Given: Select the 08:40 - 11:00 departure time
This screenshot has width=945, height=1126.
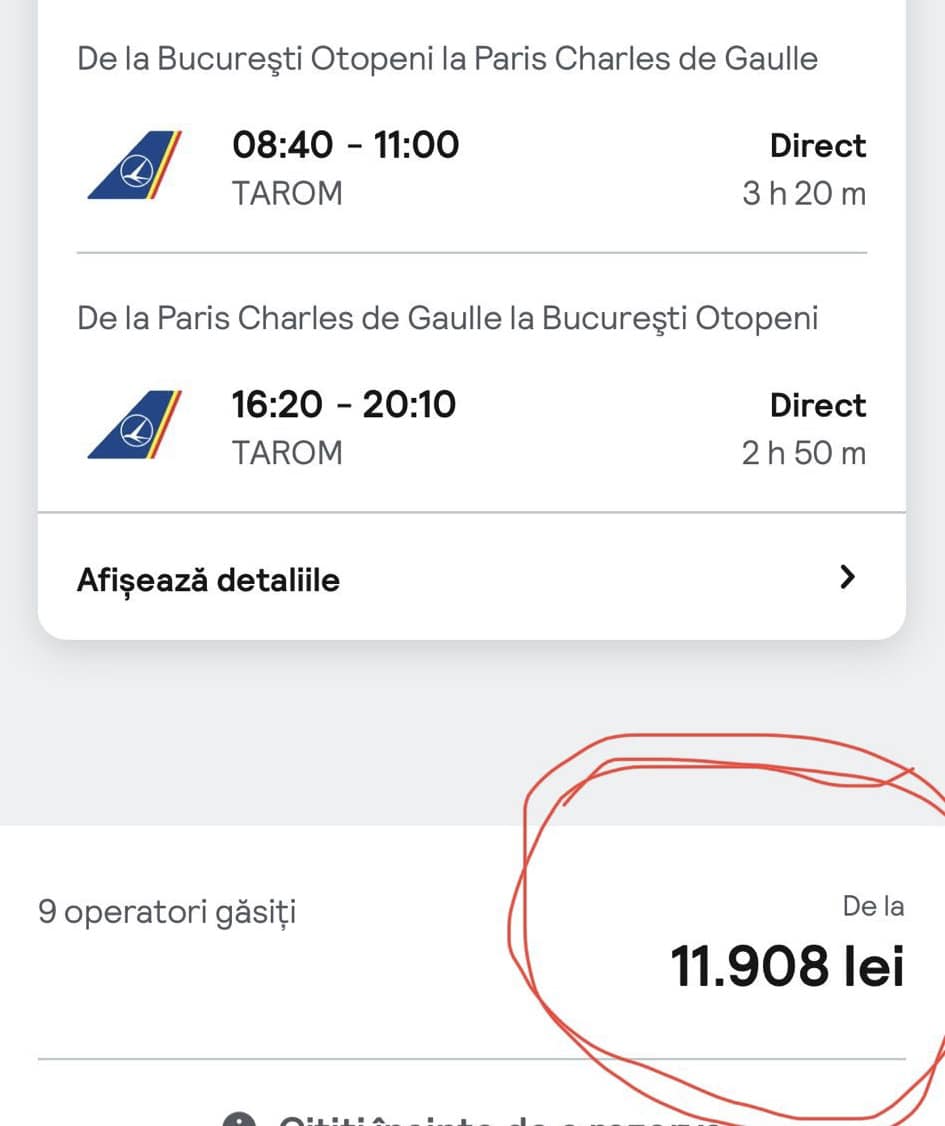Looking at the screenshot, I should tap(345, 146).
